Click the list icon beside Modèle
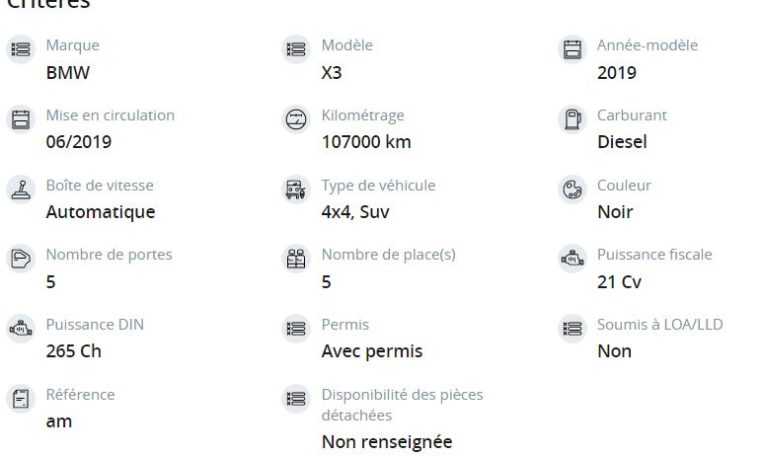762x456 pixels. point(296,49)
